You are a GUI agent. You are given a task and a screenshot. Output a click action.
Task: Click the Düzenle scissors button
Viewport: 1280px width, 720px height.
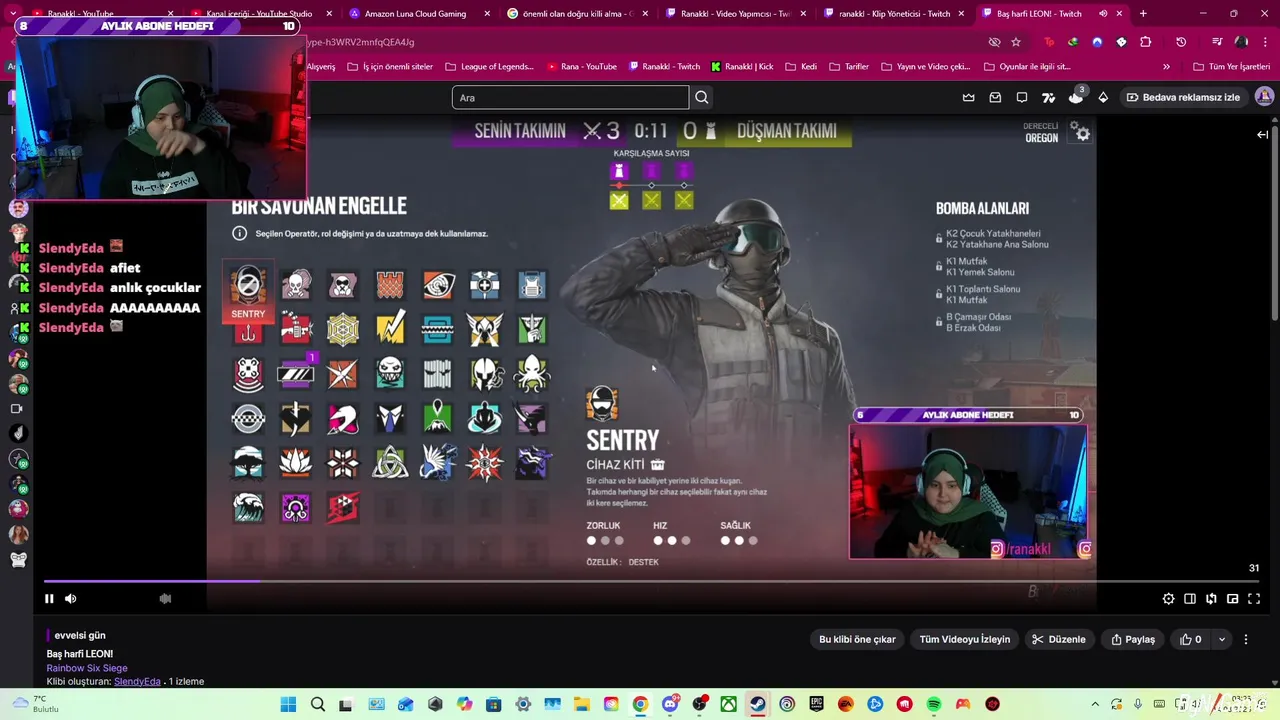(1059, 639)
